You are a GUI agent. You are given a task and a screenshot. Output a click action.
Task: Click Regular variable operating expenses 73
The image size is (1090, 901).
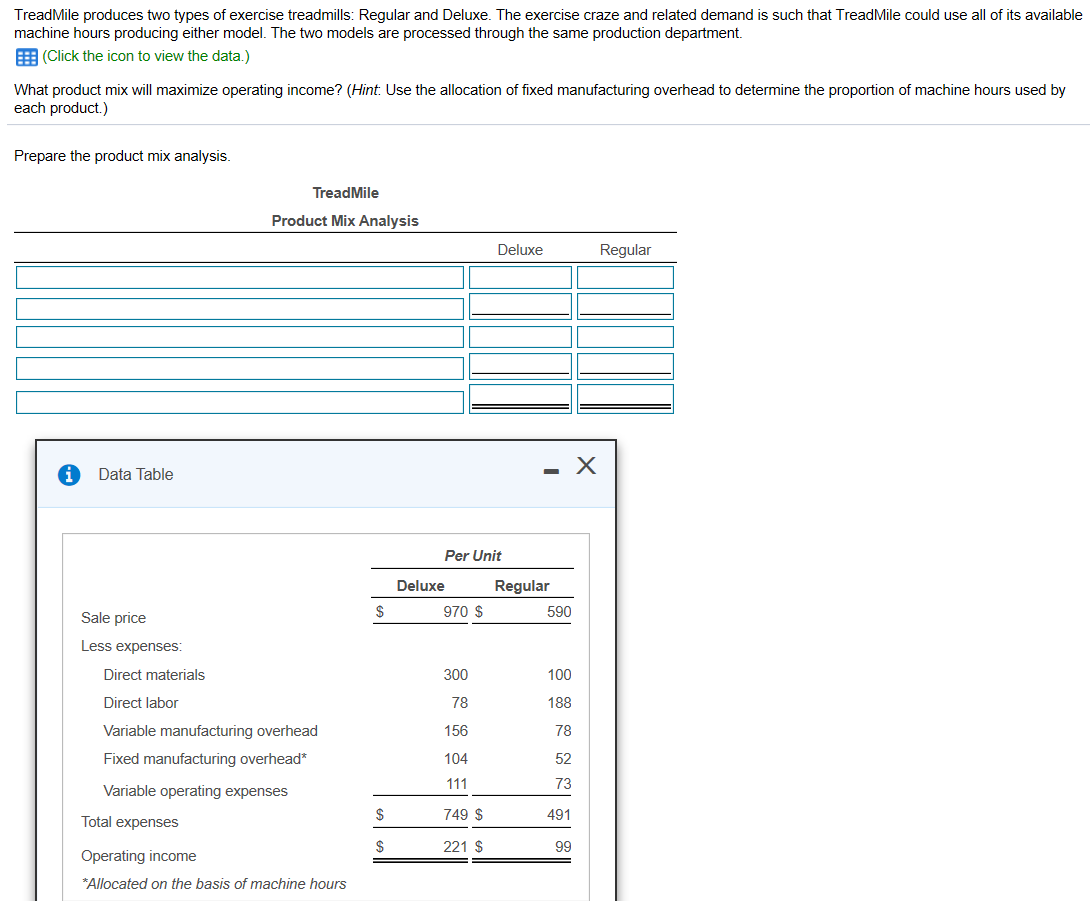click(x=563, y=784)
